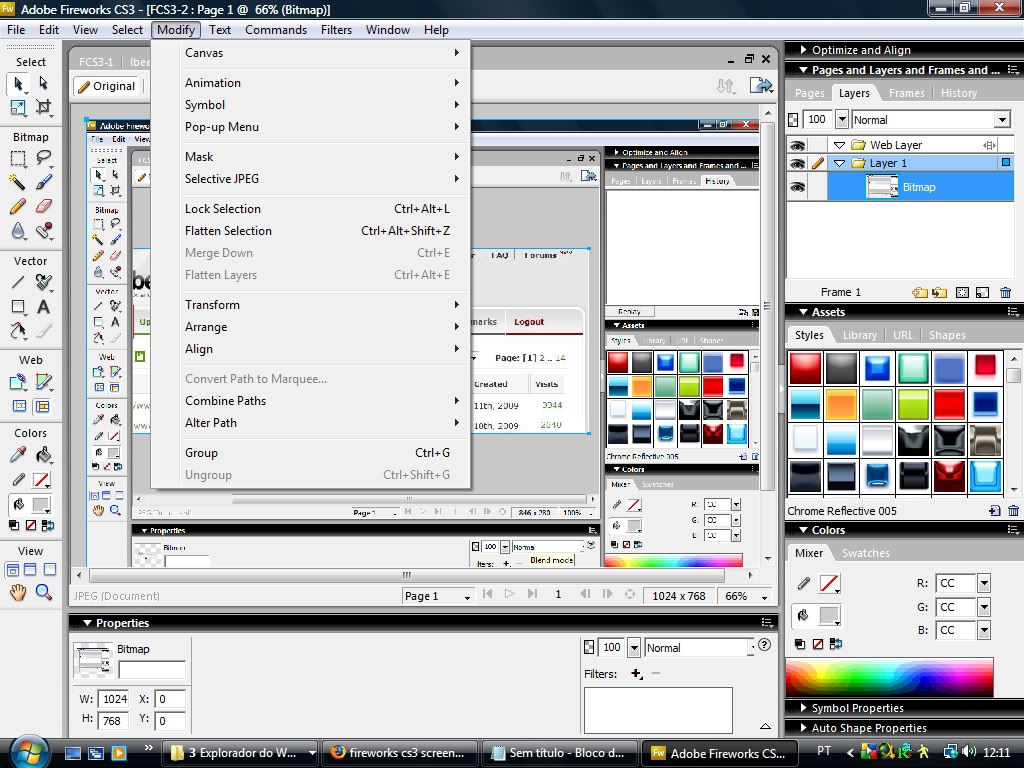Toggle Web Layer visibility eye

tap(797, 145)
